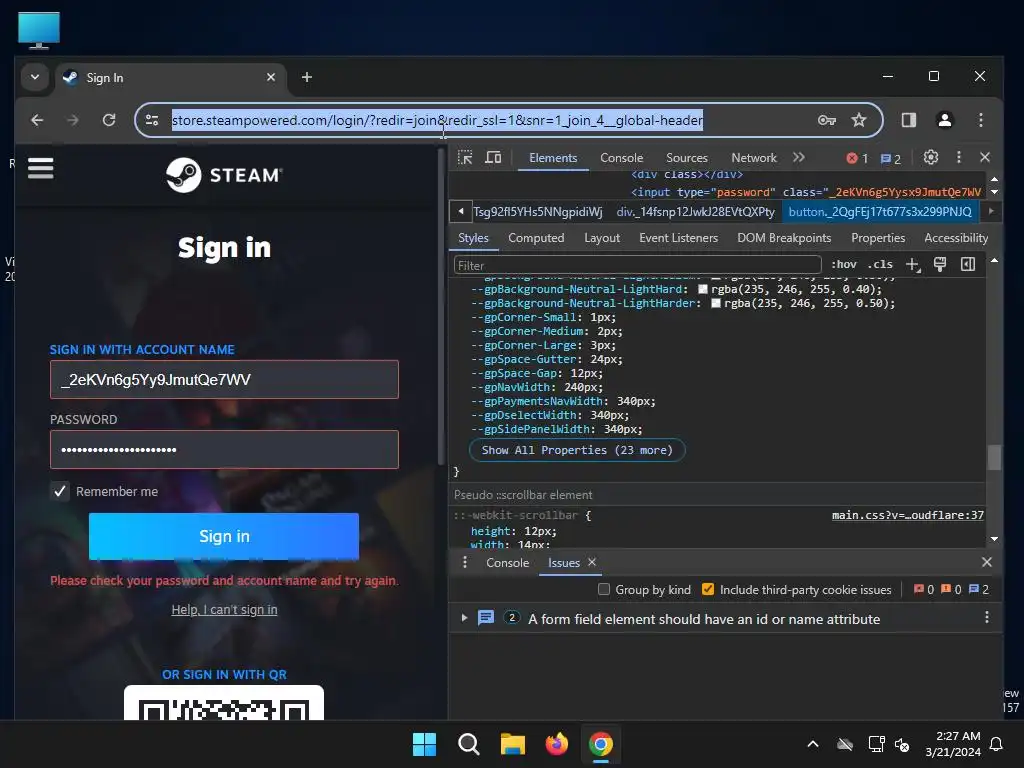Open the issues count badge

coord(890,159)
